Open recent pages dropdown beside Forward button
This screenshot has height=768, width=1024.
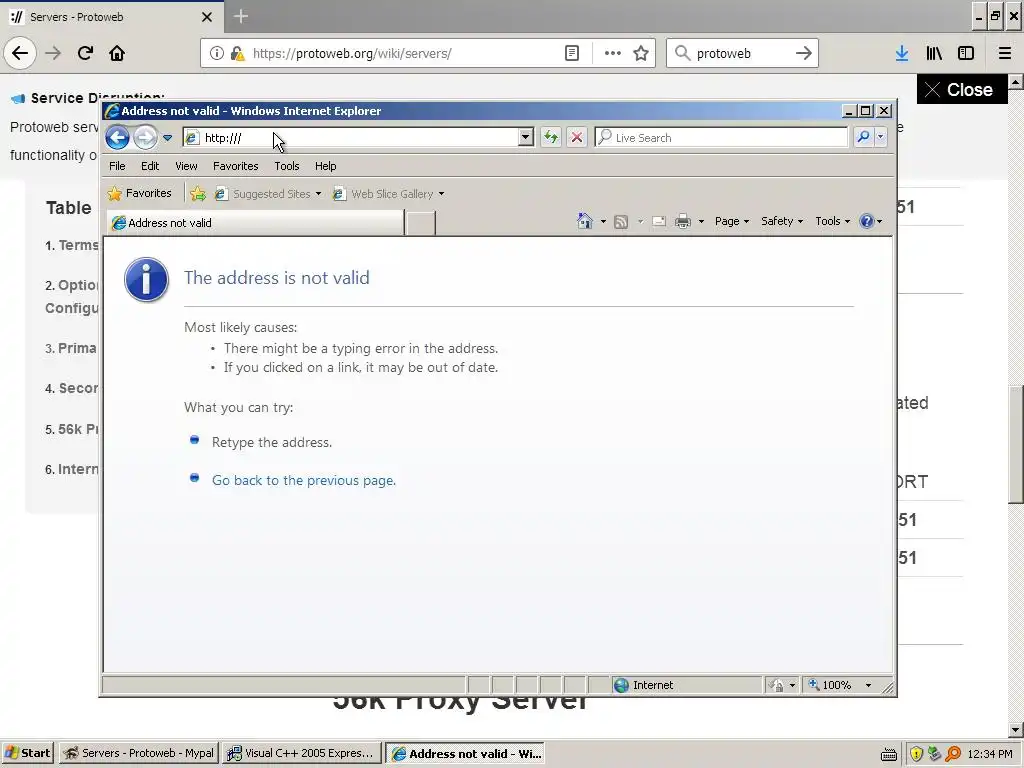pos(167,138)
